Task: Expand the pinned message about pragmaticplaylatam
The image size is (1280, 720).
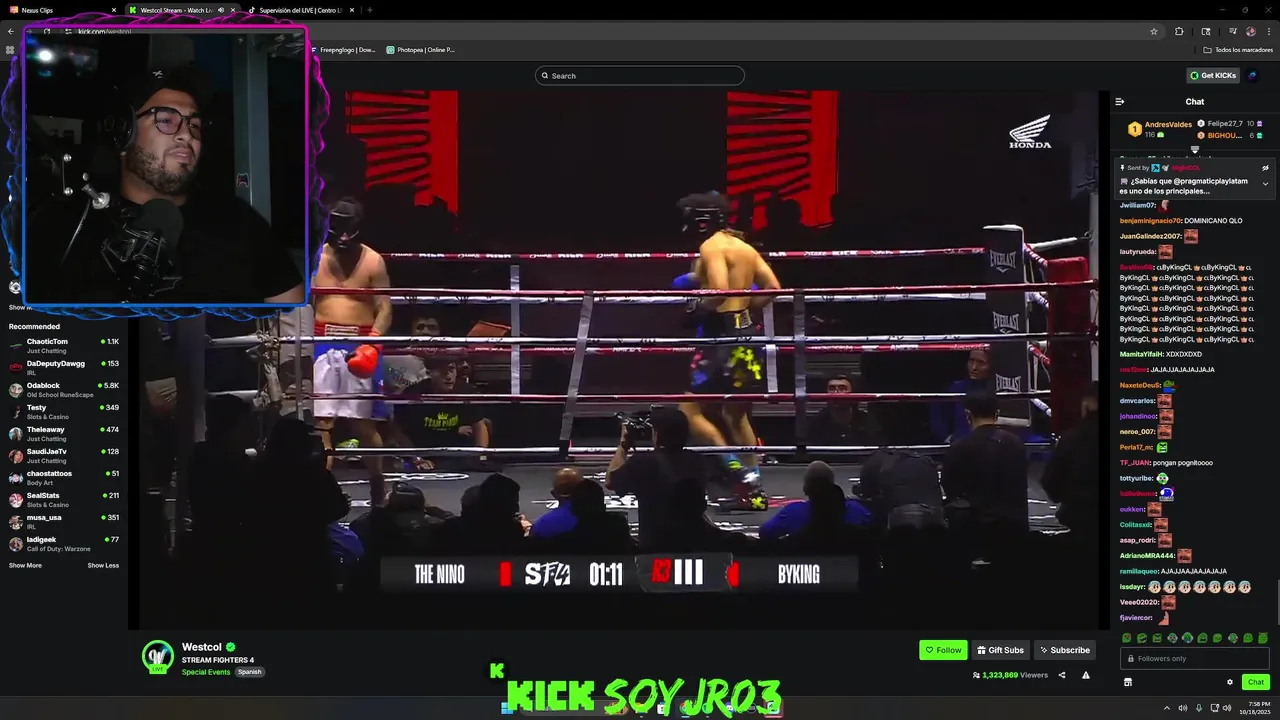Action: pos(1265,184)
